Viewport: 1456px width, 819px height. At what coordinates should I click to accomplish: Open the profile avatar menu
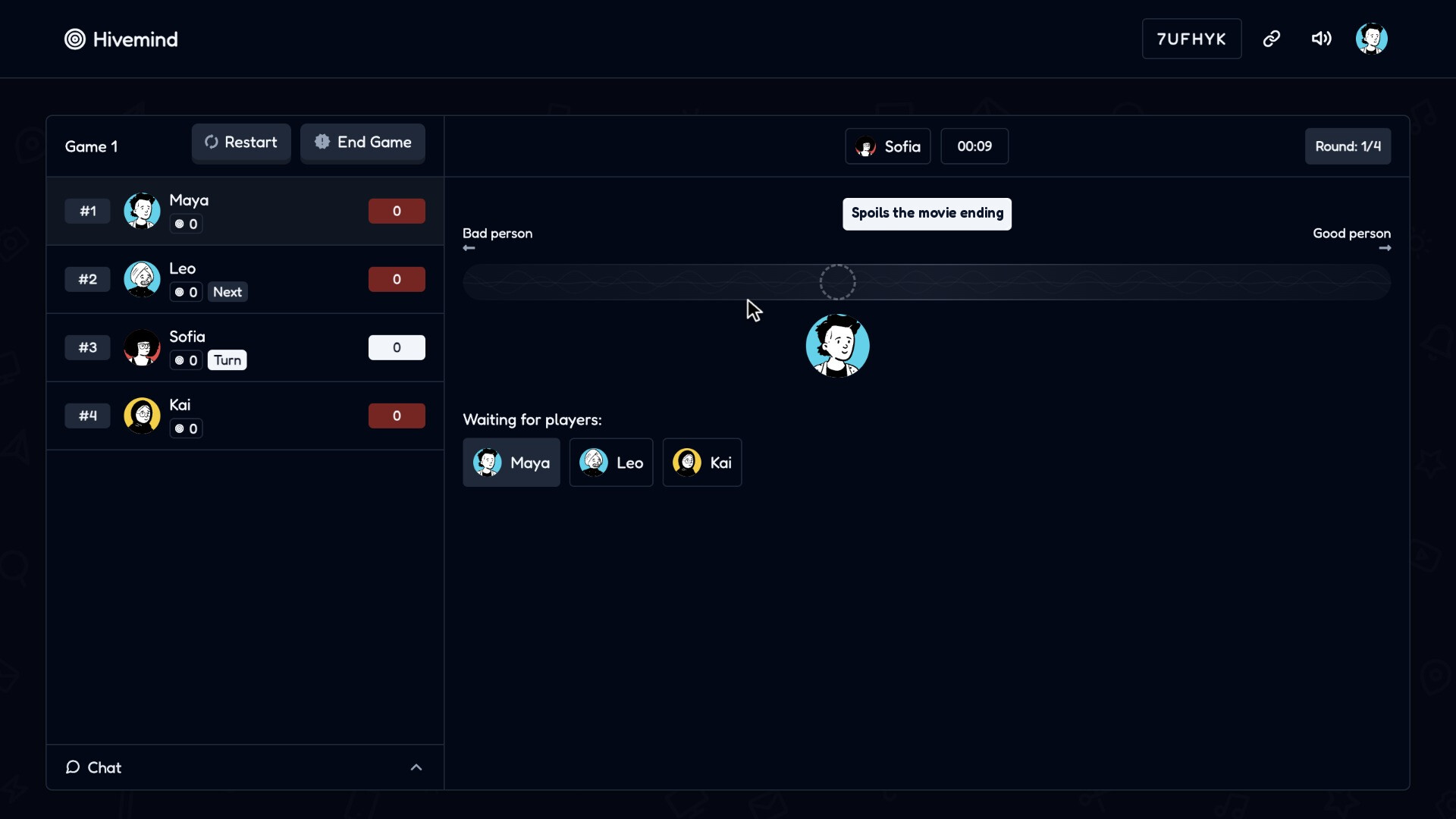(x=1372, y=39)
